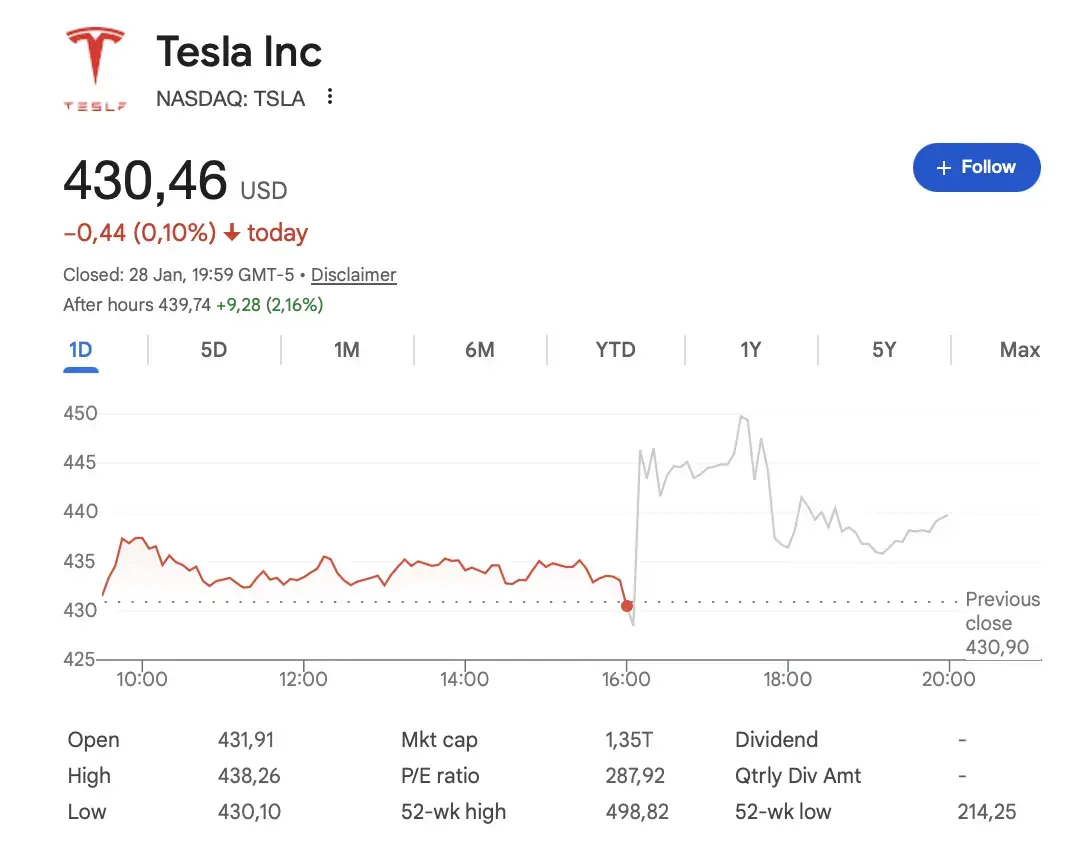Click the Tesla logo icon
Screen dimensions: 1070x842
click(x=95, y=62)
